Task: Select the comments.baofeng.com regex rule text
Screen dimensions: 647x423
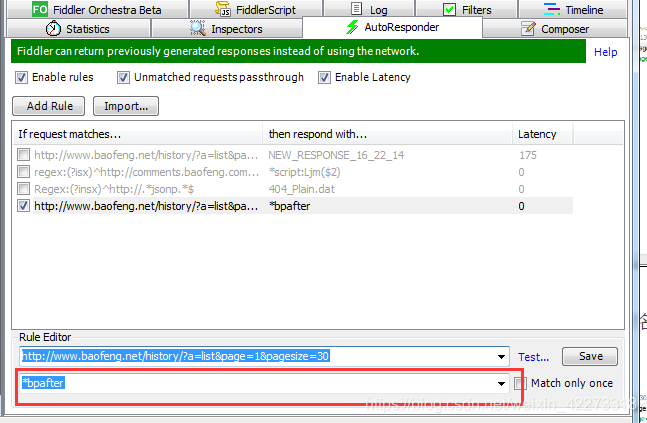Action: pos(146,172)
